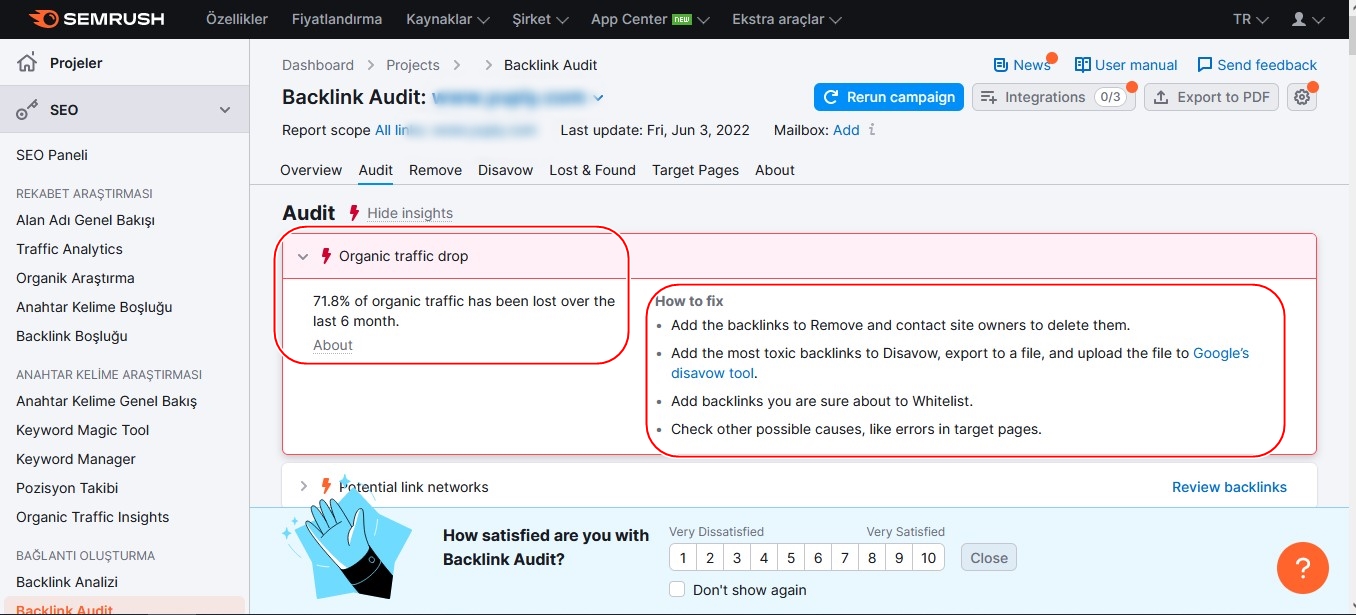This screenshot has width=1356, height=615.
Task: Select satisfaction rating 7
Action: (844, 558)
